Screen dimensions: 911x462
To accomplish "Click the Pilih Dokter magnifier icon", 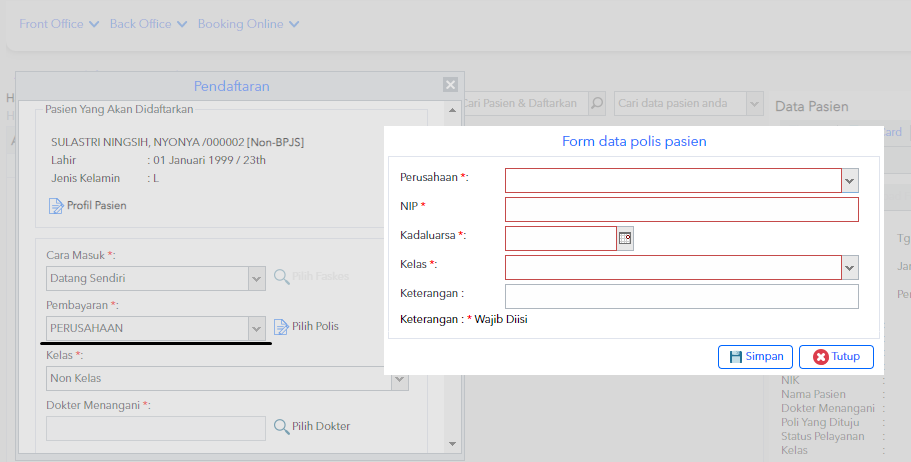I will [x=282, y=427].
